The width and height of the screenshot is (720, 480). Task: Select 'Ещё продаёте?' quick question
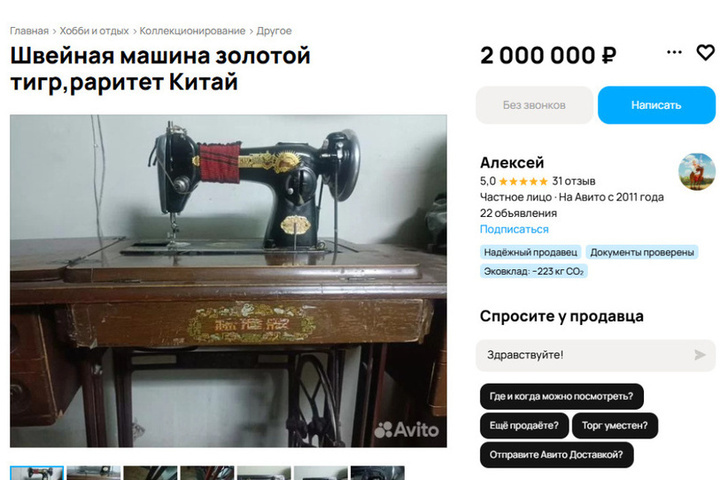[x=524, y=426]
